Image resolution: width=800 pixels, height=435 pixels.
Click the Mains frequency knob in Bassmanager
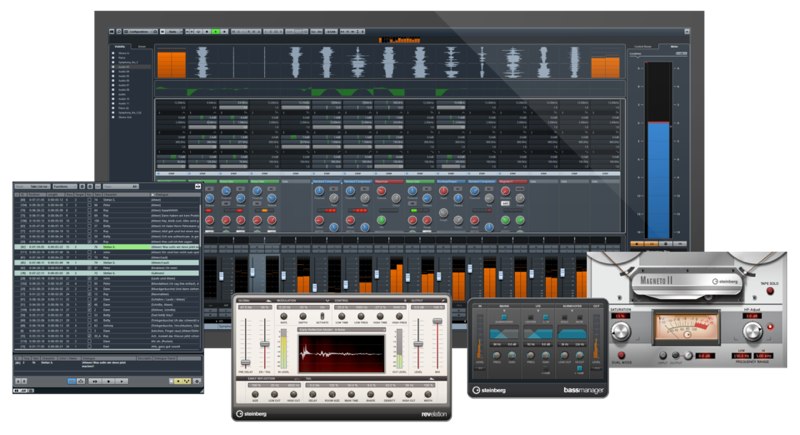pyautogui.click(x=496, y=355)
